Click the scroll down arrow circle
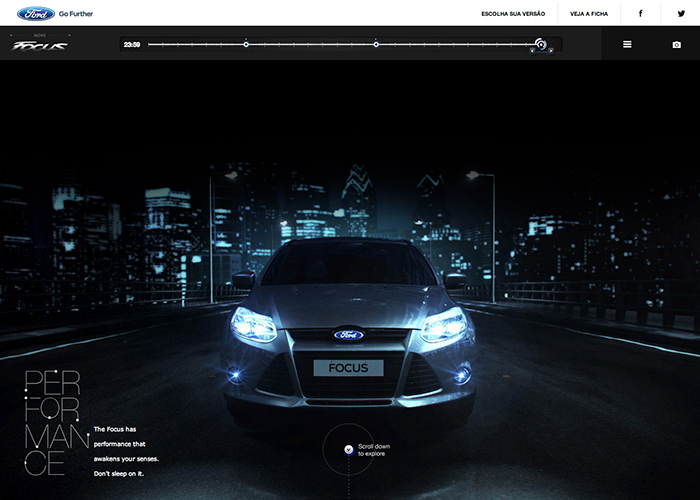The width and height of the screenshot is (700, 500). point(349,450)
